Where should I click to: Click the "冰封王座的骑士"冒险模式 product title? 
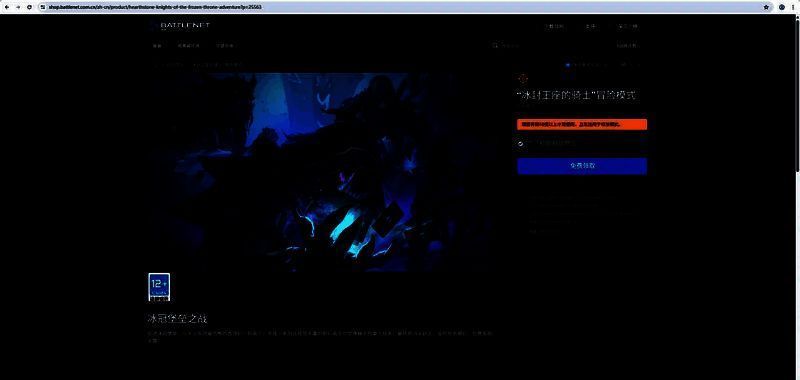(576, 95)
